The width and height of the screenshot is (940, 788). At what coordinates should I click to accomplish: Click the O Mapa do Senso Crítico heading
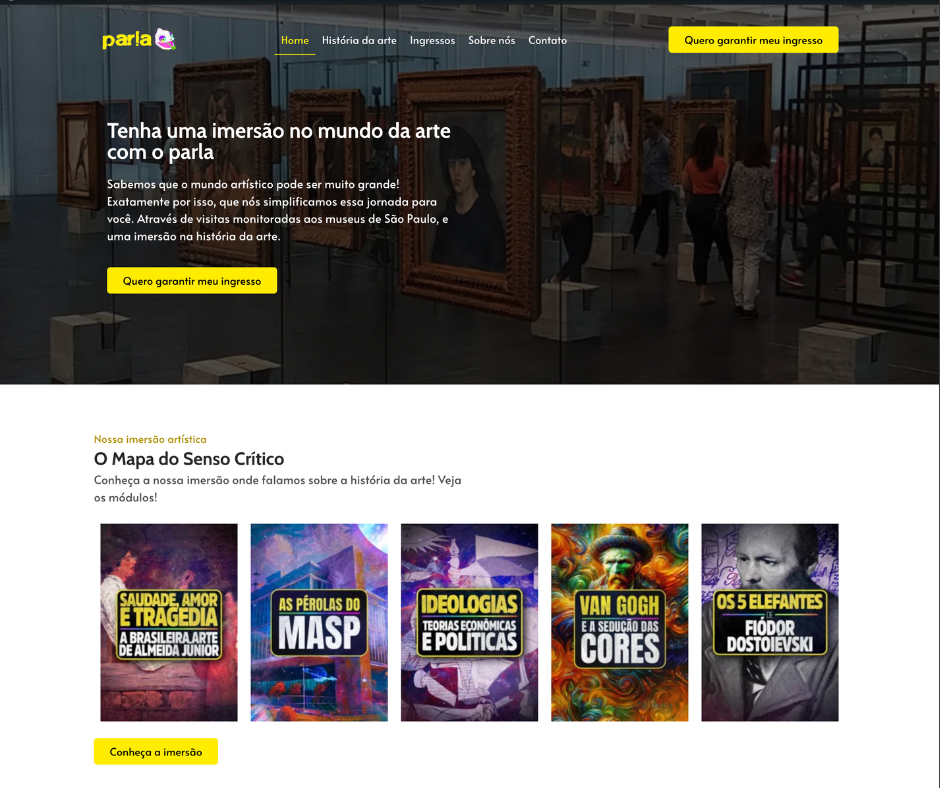coord(189,459)
